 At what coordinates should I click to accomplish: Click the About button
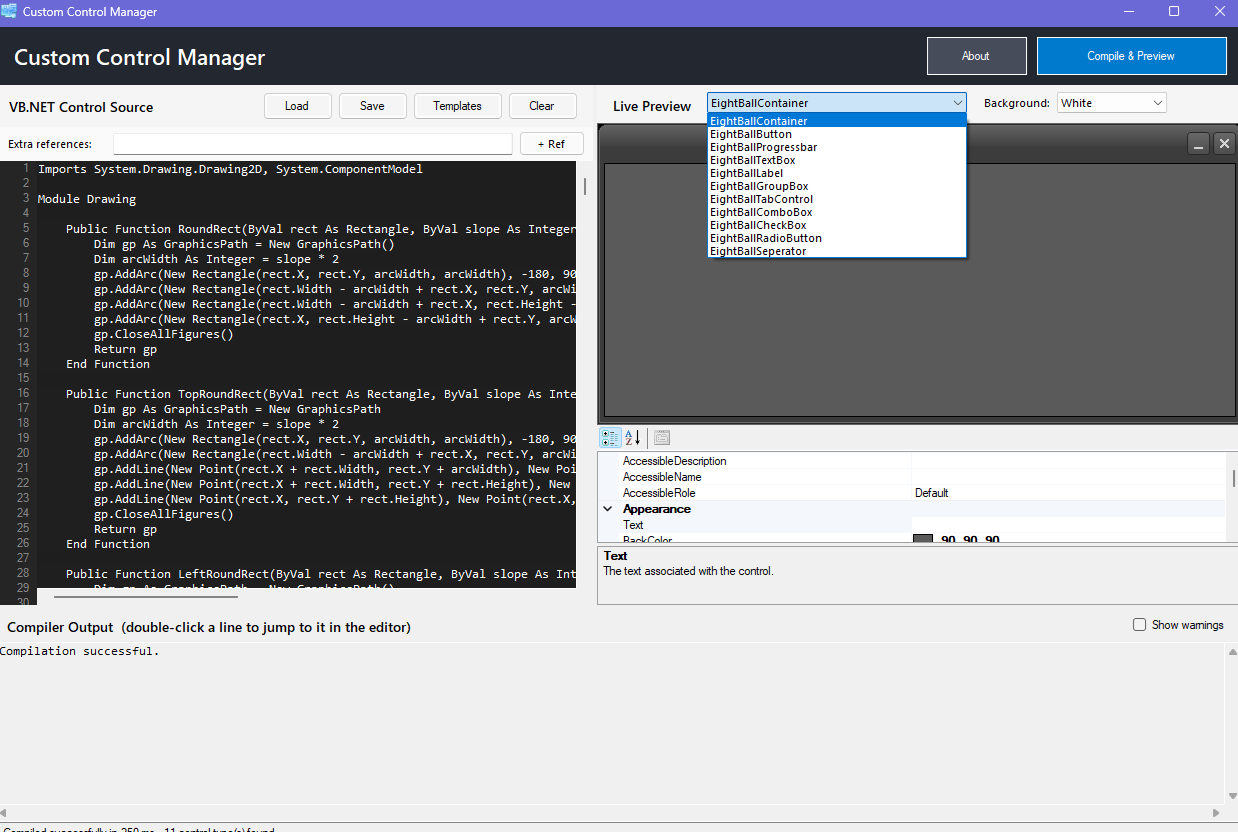(x=976, y=56)
